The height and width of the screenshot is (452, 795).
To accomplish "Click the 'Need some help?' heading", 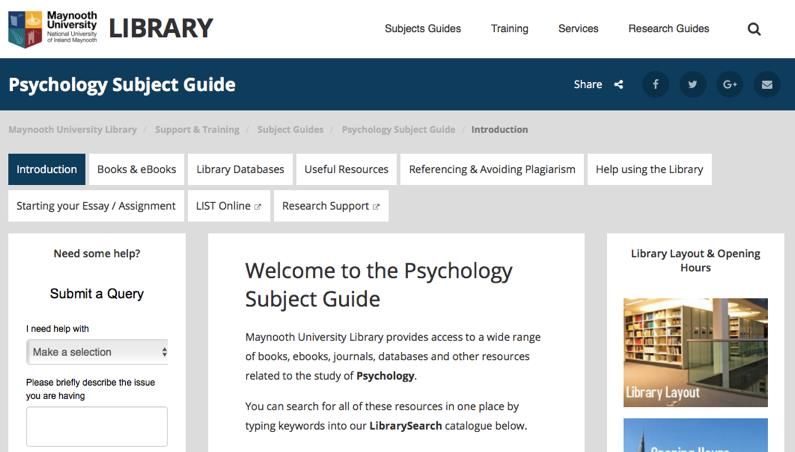I will tap(97, 254).
